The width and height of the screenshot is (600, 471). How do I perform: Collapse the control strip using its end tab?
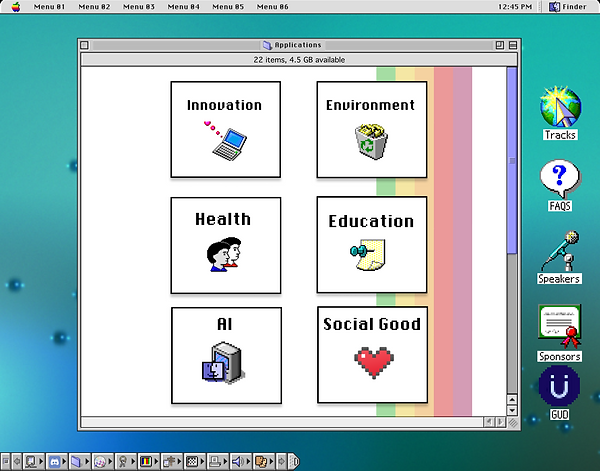point(294,461)
